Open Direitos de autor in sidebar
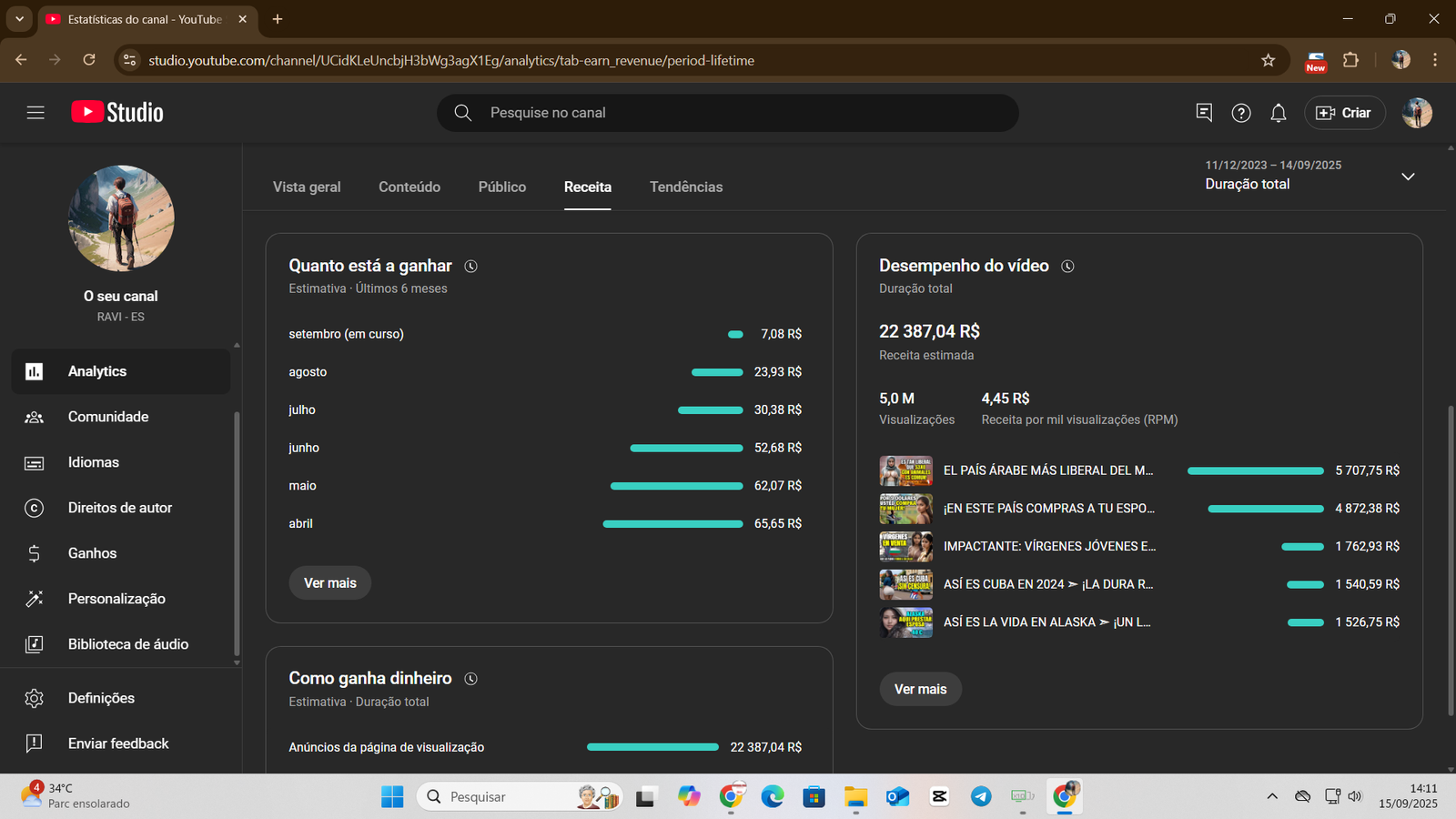Screen dimensions: 1456x819 click(119, 508)
